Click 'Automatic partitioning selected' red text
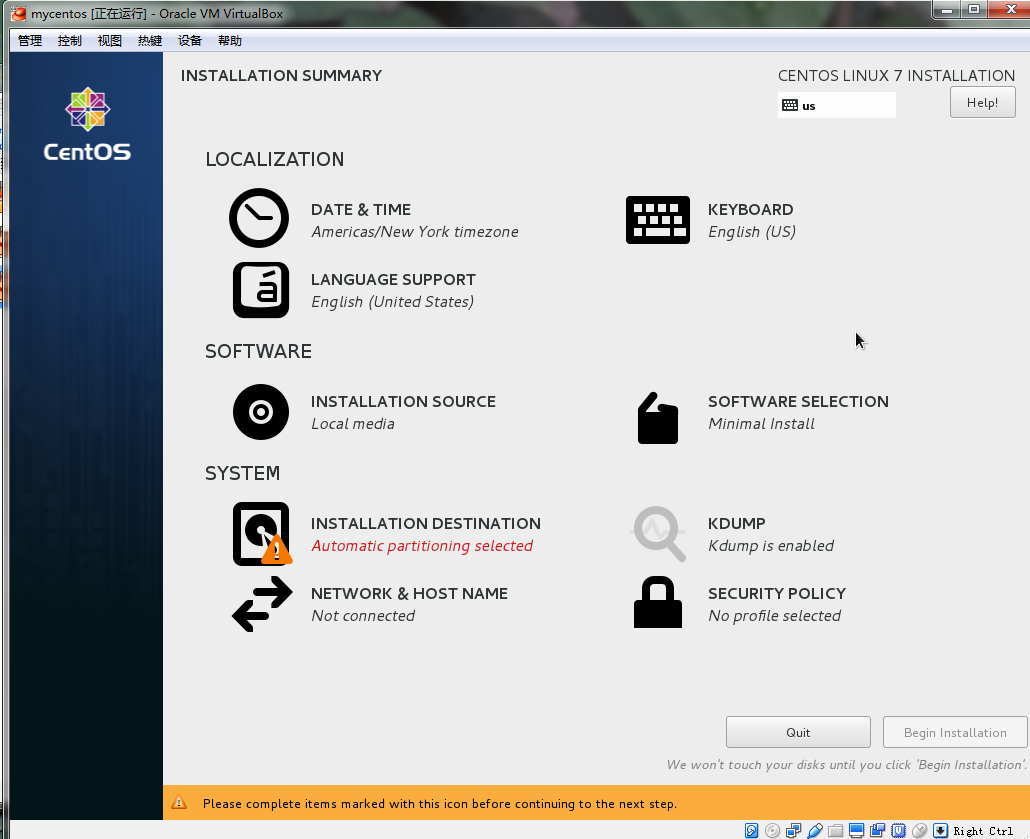The height and width of the screenshot is (839, 1030). (x=422, y=546)
